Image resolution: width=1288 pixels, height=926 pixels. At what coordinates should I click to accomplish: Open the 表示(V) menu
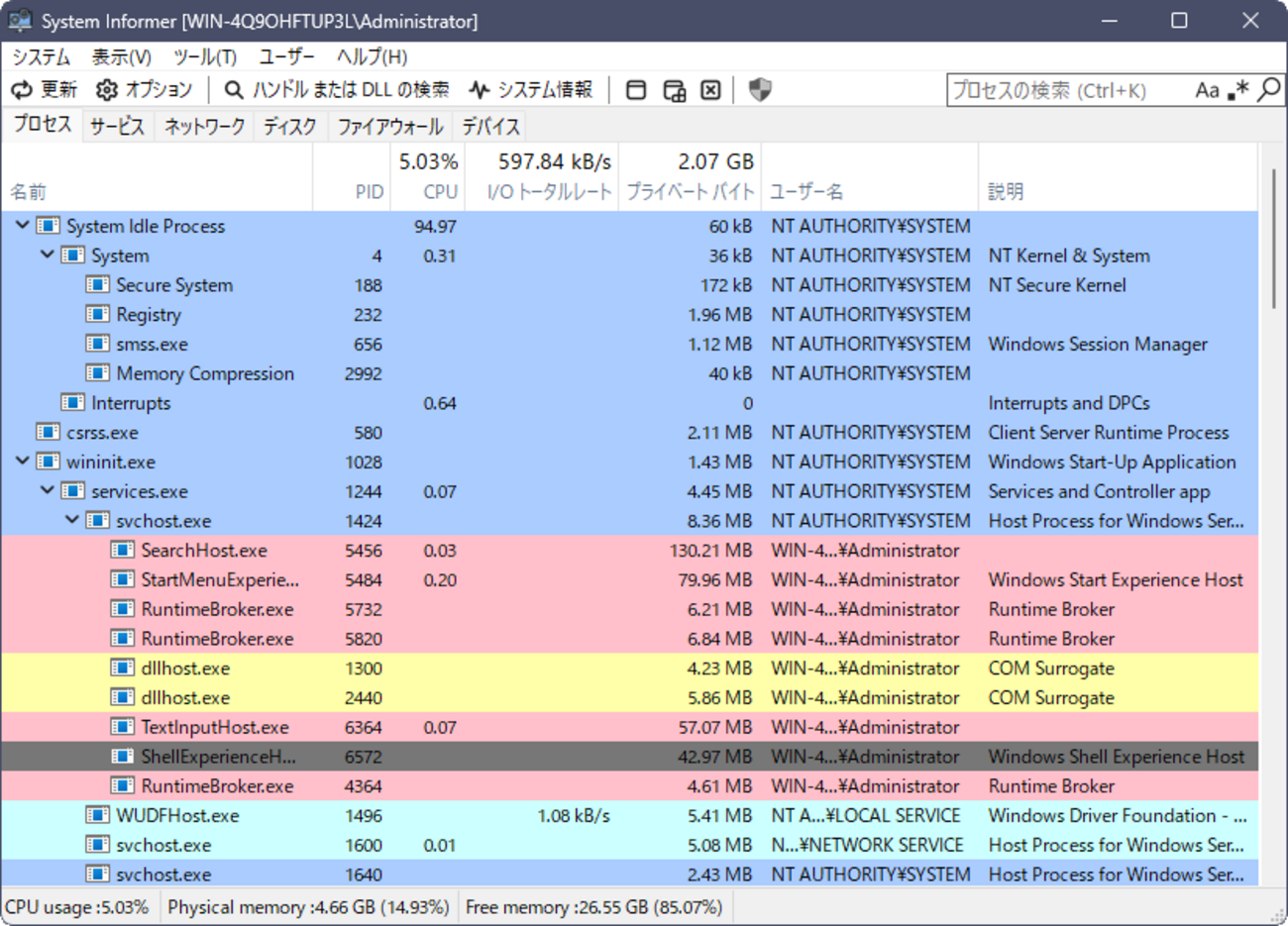[x=122, y=56]
